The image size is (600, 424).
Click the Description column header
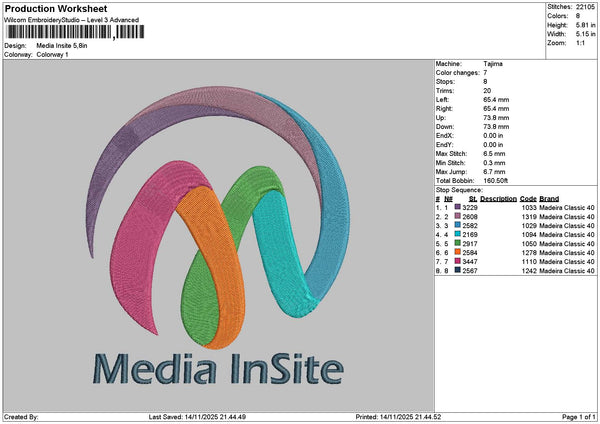[498, 199]
